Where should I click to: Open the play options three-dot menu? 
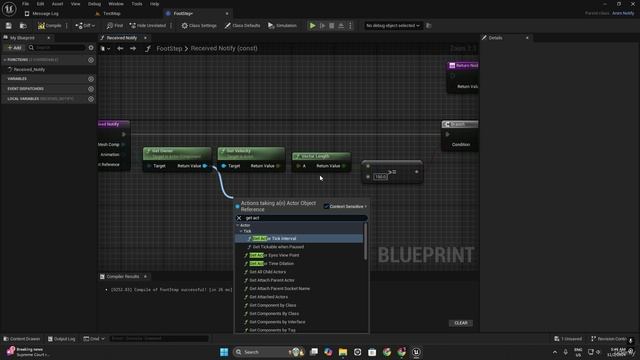coord(350,26)
